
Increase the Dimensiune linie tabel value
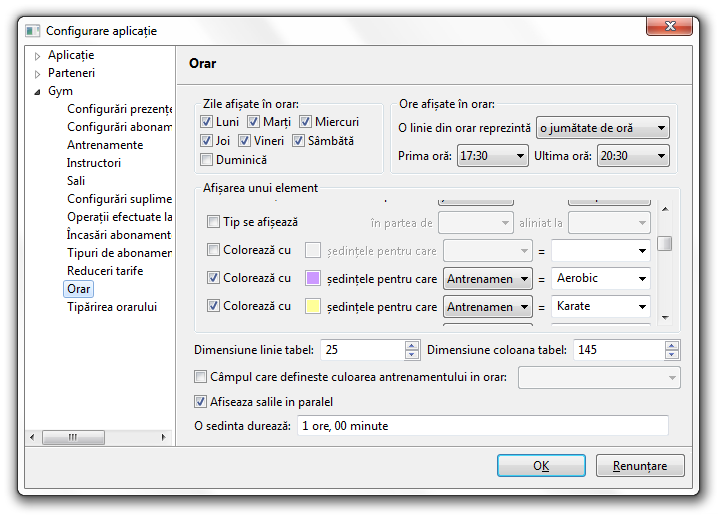pyautogui.click(x=412, y=346)
